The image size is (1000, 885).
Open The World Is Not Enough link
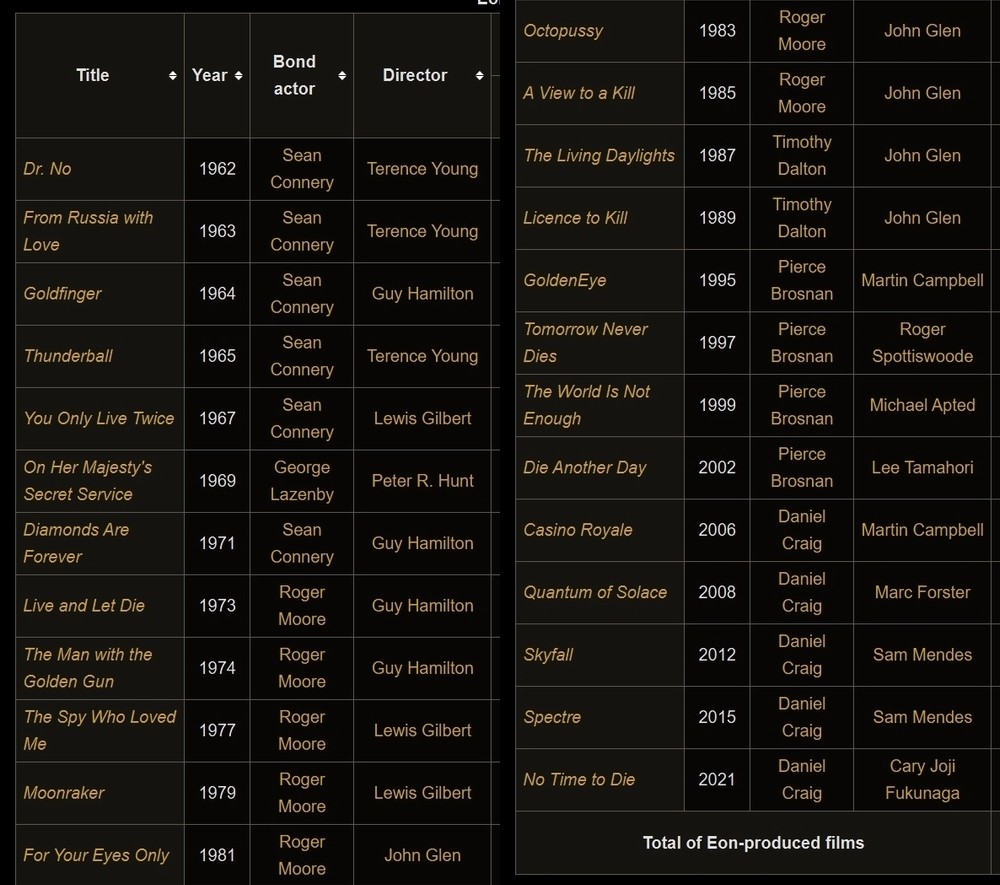pos(587,405)
